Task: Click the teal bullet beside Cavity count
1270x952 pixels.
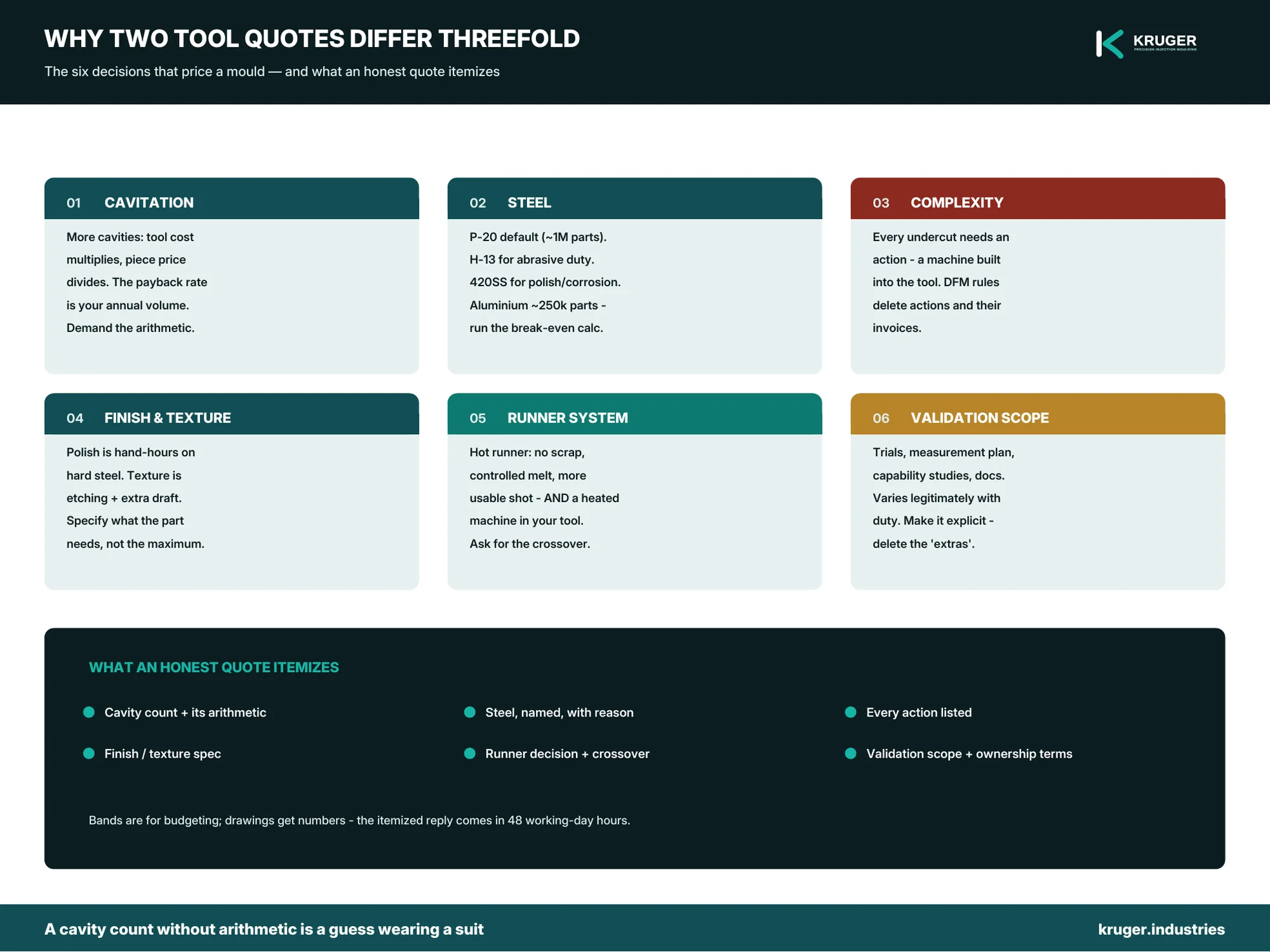Action: click(89, 712)
